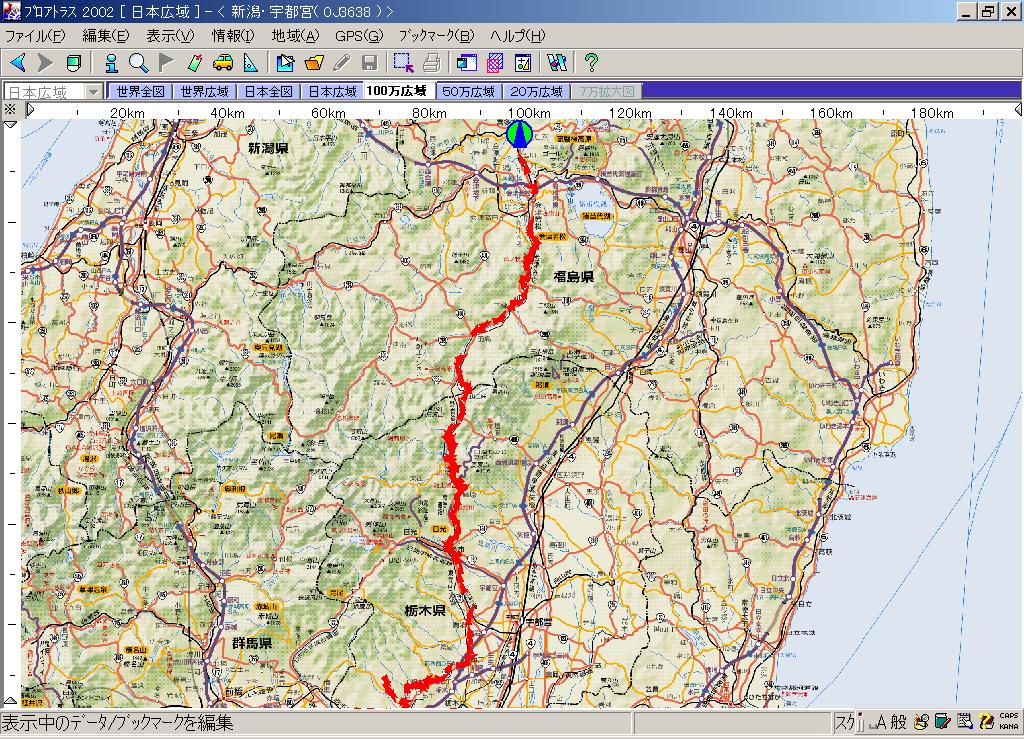Click the open folder icon

pos(314,63)
